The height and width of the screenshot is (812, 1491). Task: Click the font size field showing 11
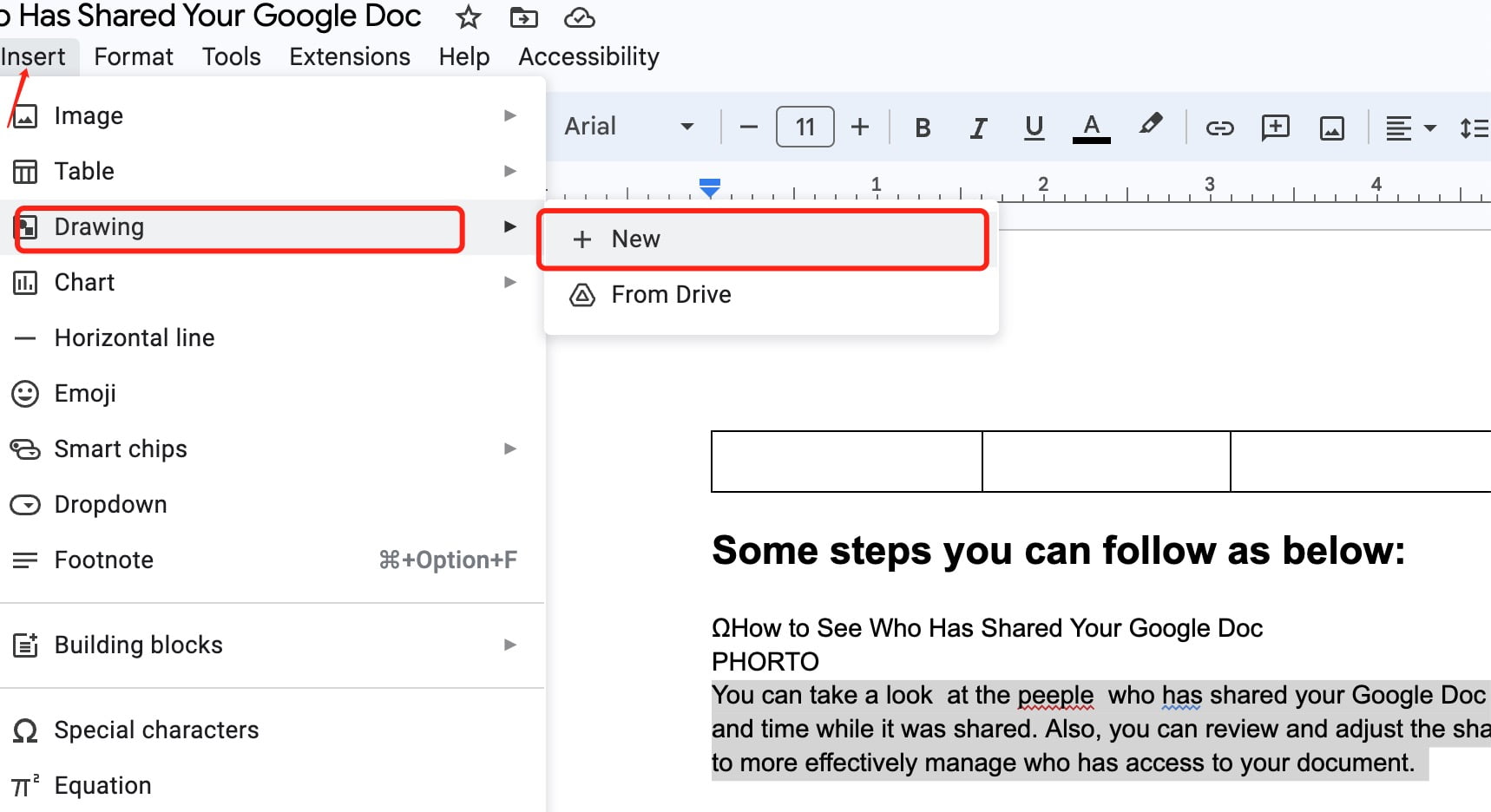click(805, 127)
